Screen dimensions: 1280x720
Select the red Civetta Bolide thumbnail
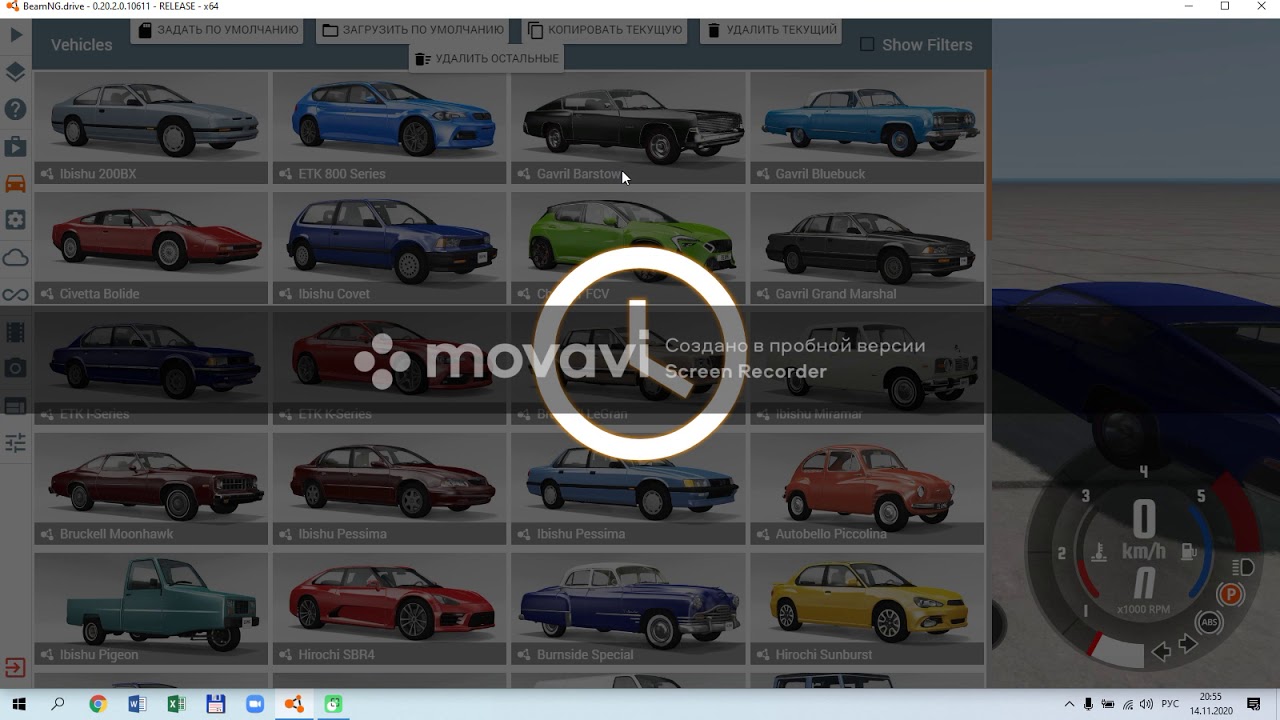(151, 247)
